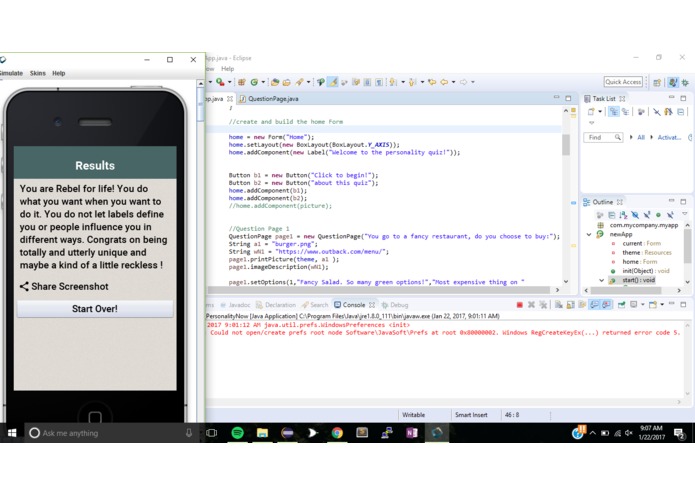Click Collapse All in Task List toolbar
695x494 pixels.
coord(681,112)
